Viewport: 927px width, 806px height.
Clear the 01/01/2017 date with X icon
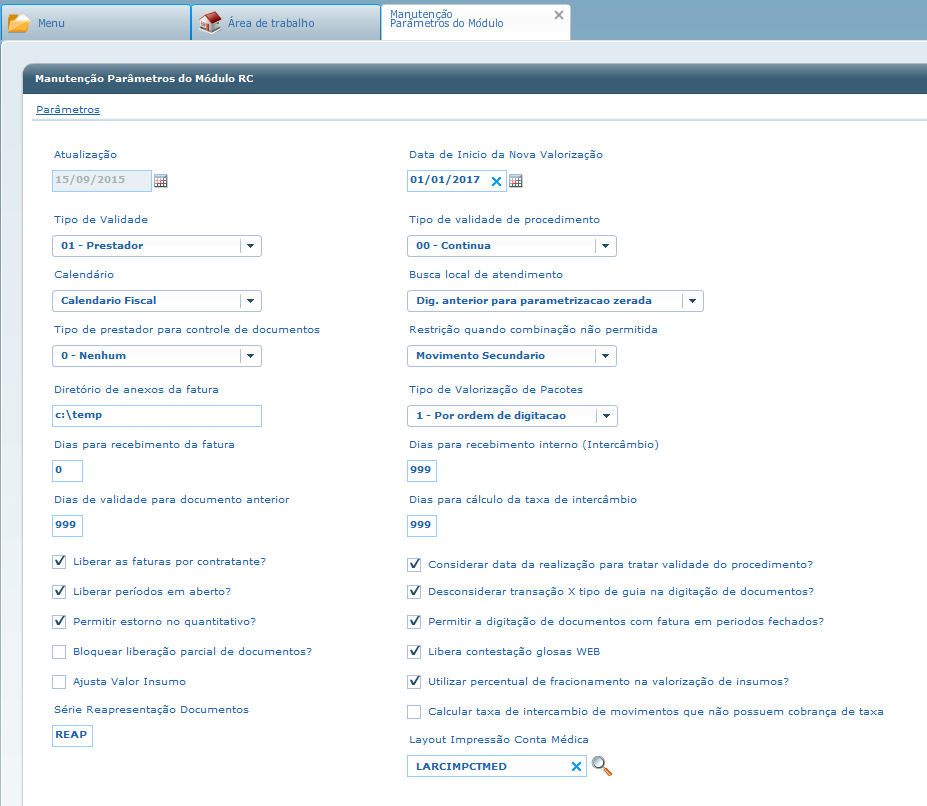(497, 182)
